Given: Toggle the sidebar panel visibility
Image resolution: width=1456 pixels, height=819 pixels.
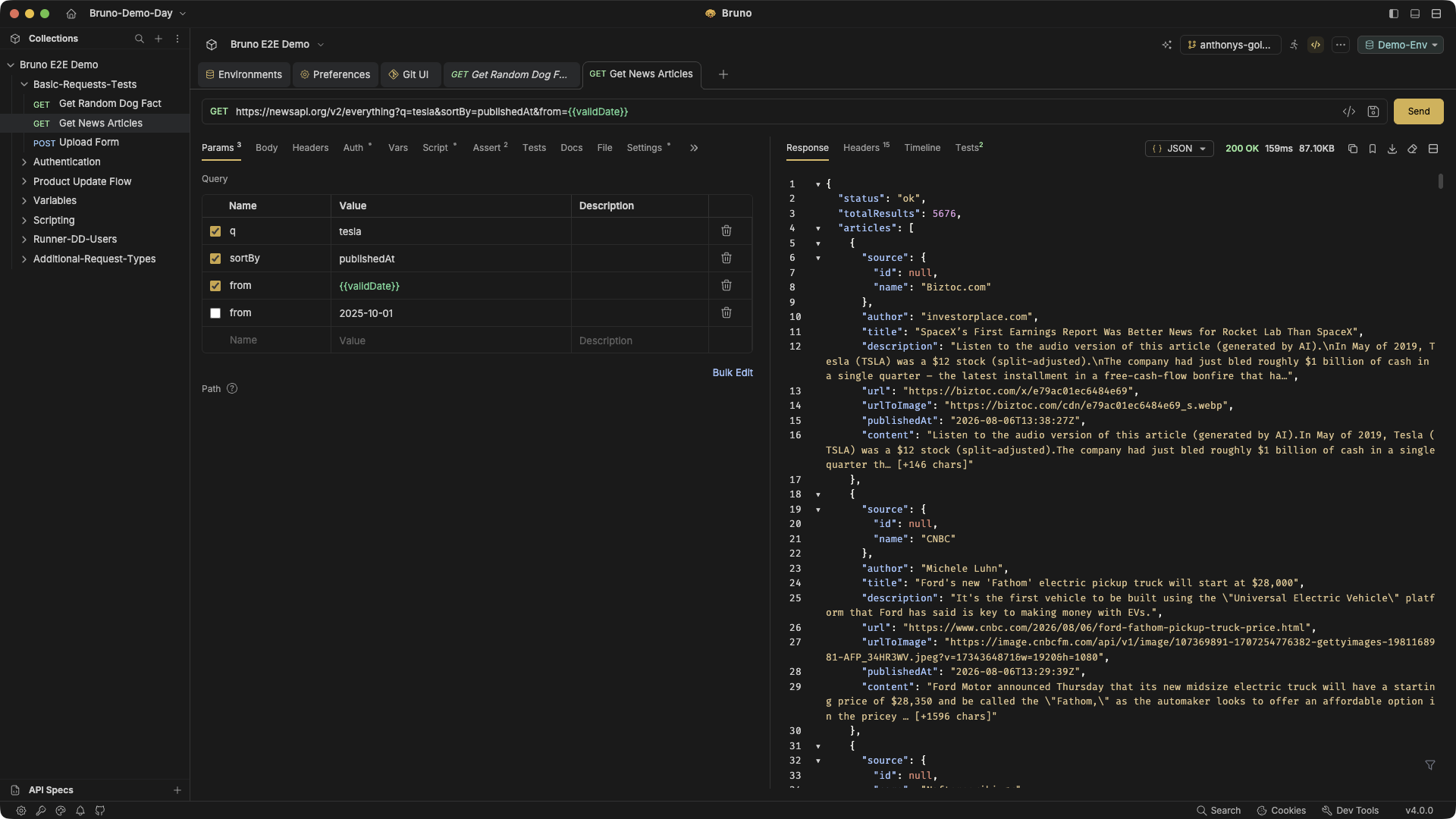Looking at the screenshot, I should [x=1394, y=14].
